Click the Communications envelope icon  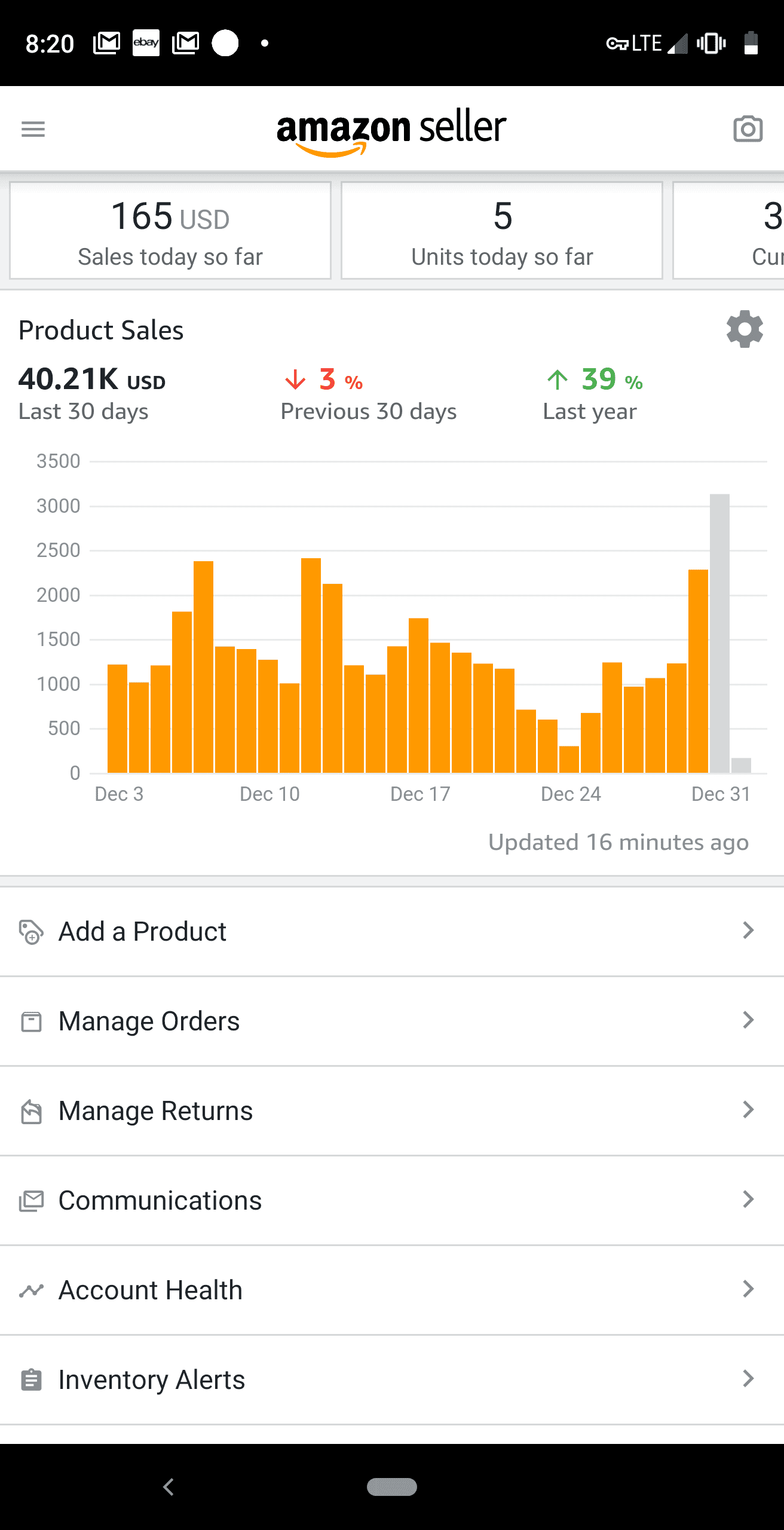coord(31,1200)
